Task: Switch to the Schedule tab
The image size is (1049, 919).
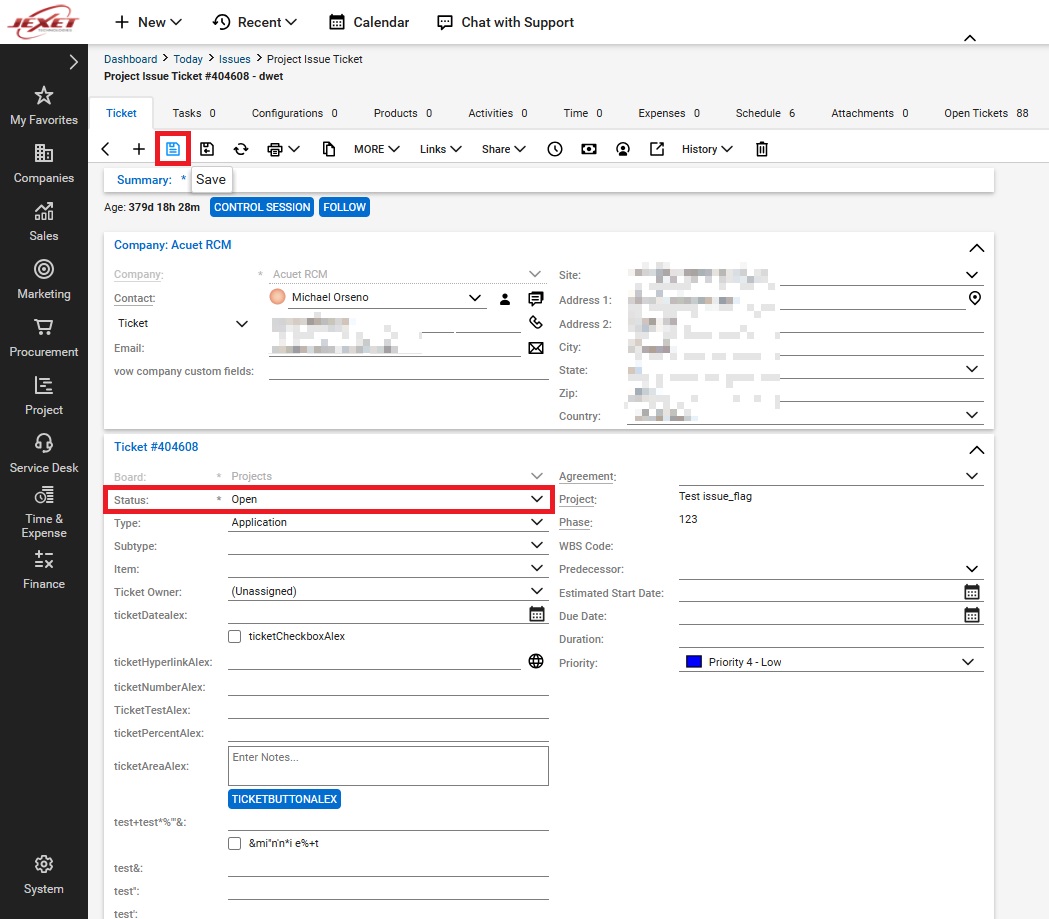Action: click(x=765, y=113)
